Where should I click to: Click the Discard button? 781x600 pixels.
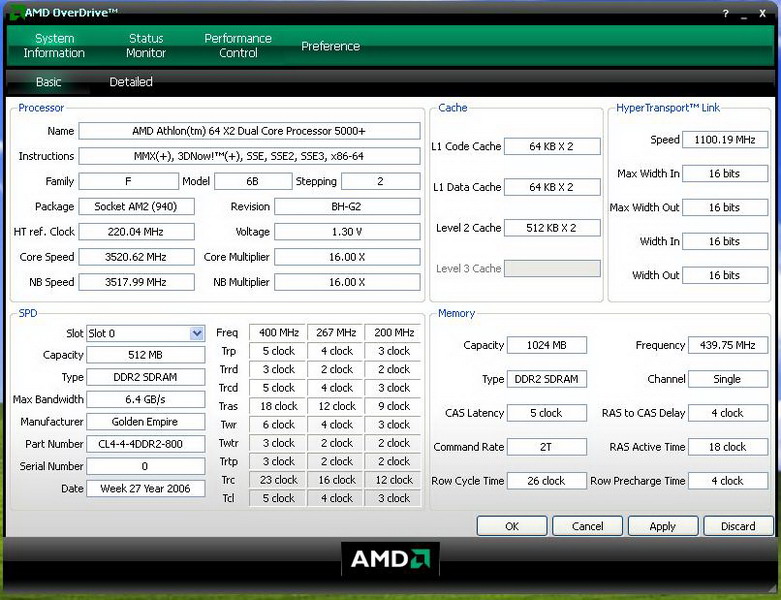[x=738, y=526]
